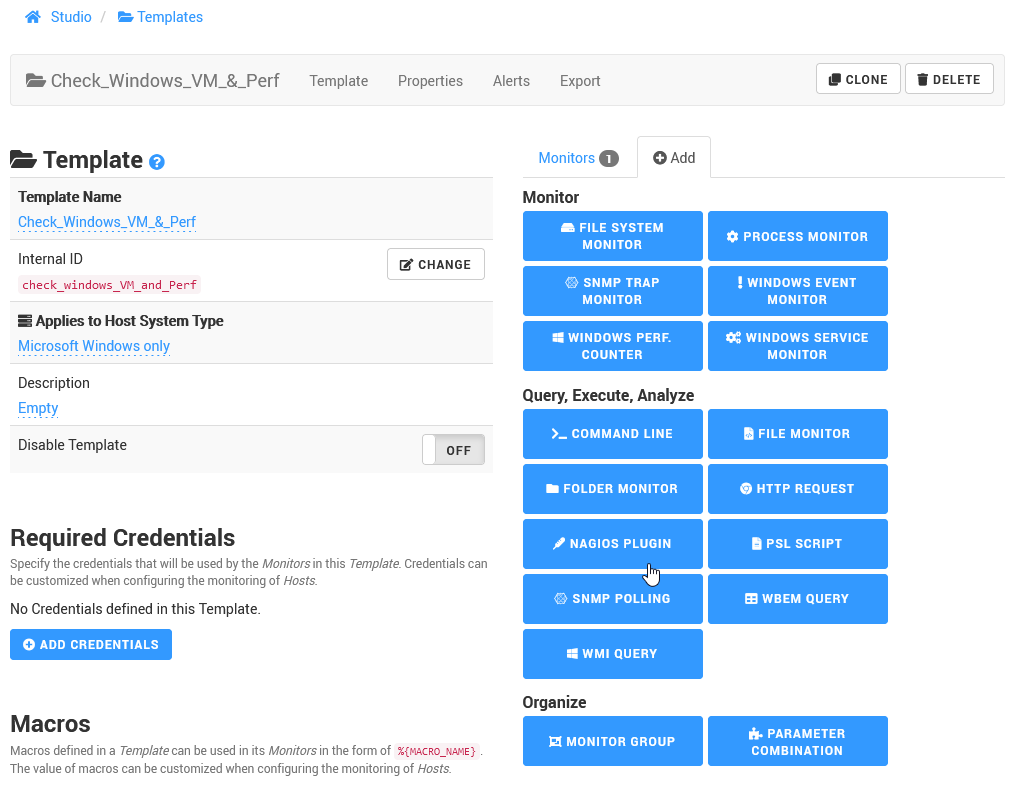1015x788 pixels.
Task: Add a Process Monitor
Action: point(797,236)
